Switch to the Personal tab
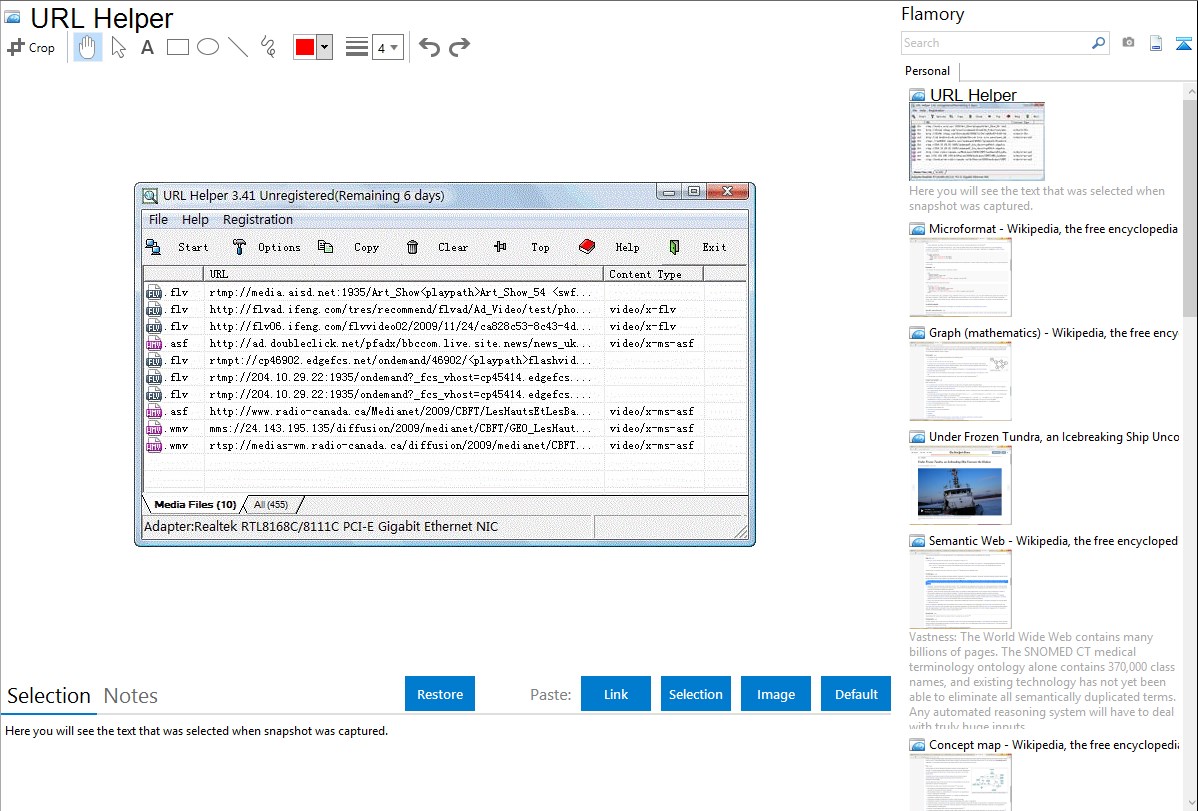 pyautogui.click(x=928, y=71)
